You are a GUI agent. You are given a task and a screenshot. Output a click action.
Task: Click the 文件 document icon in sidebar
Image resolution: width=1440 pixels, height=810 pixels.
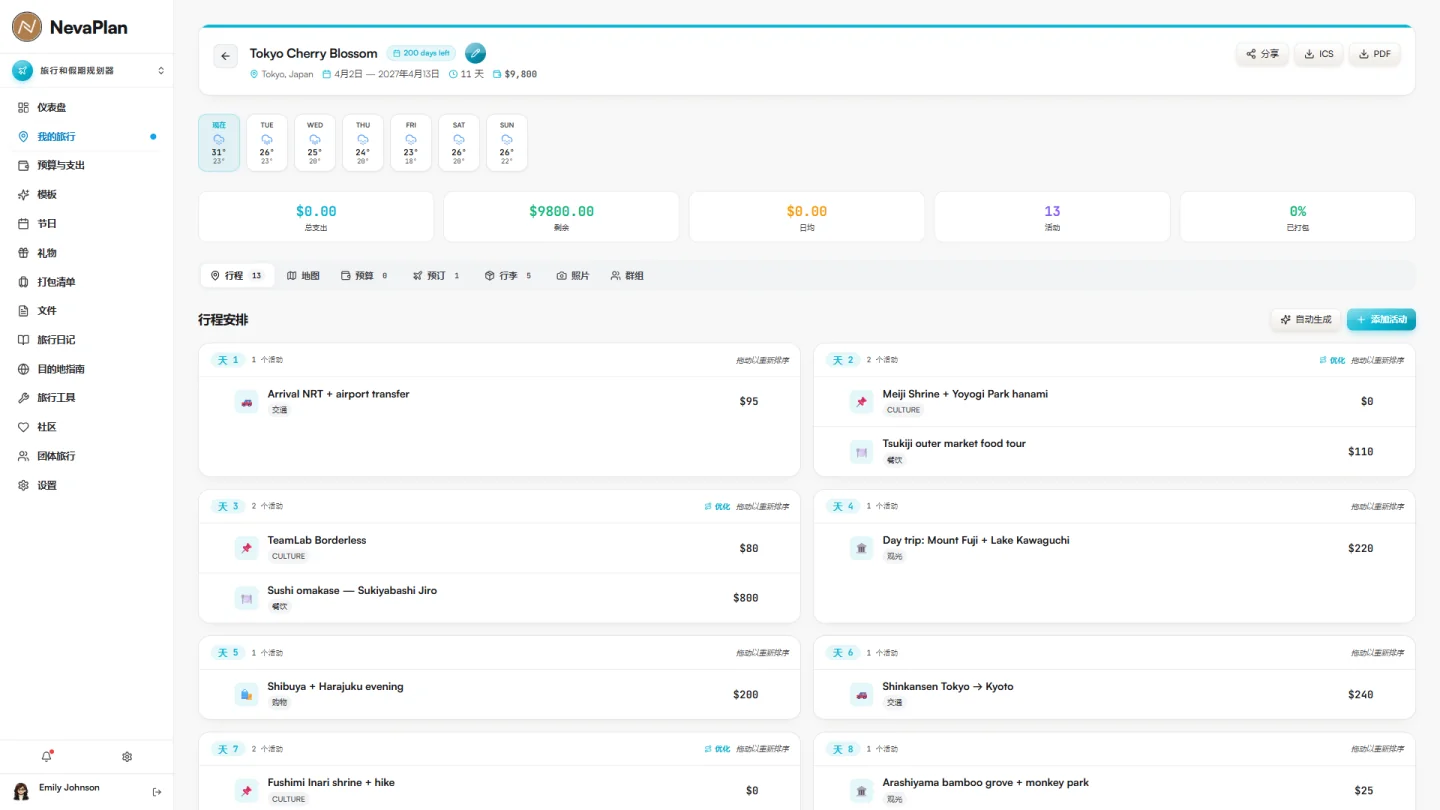(24, 311)
